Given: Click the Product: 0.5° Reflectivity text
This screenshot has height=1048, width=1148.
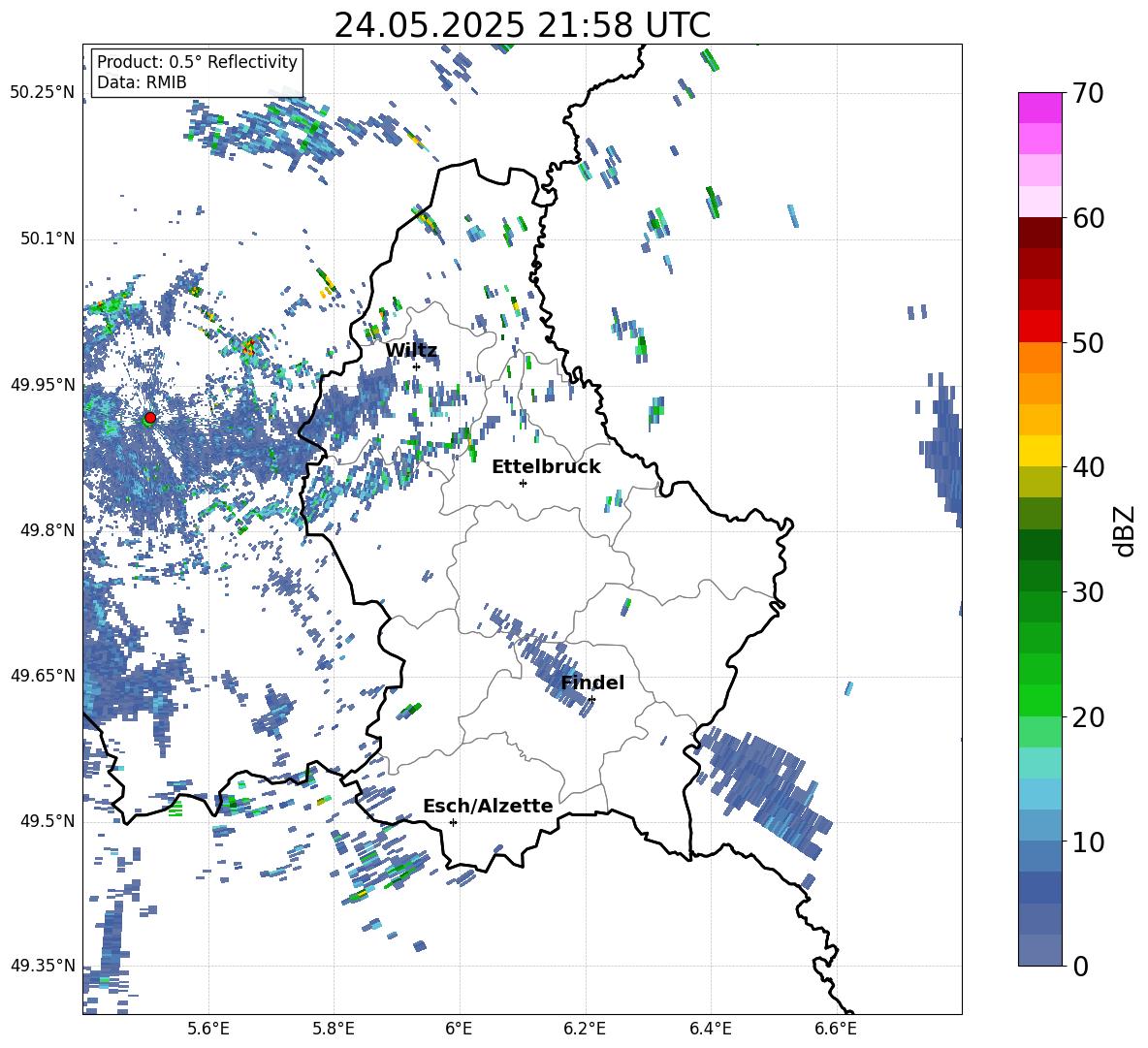Looking at the screenshot, I should [197, 61].
